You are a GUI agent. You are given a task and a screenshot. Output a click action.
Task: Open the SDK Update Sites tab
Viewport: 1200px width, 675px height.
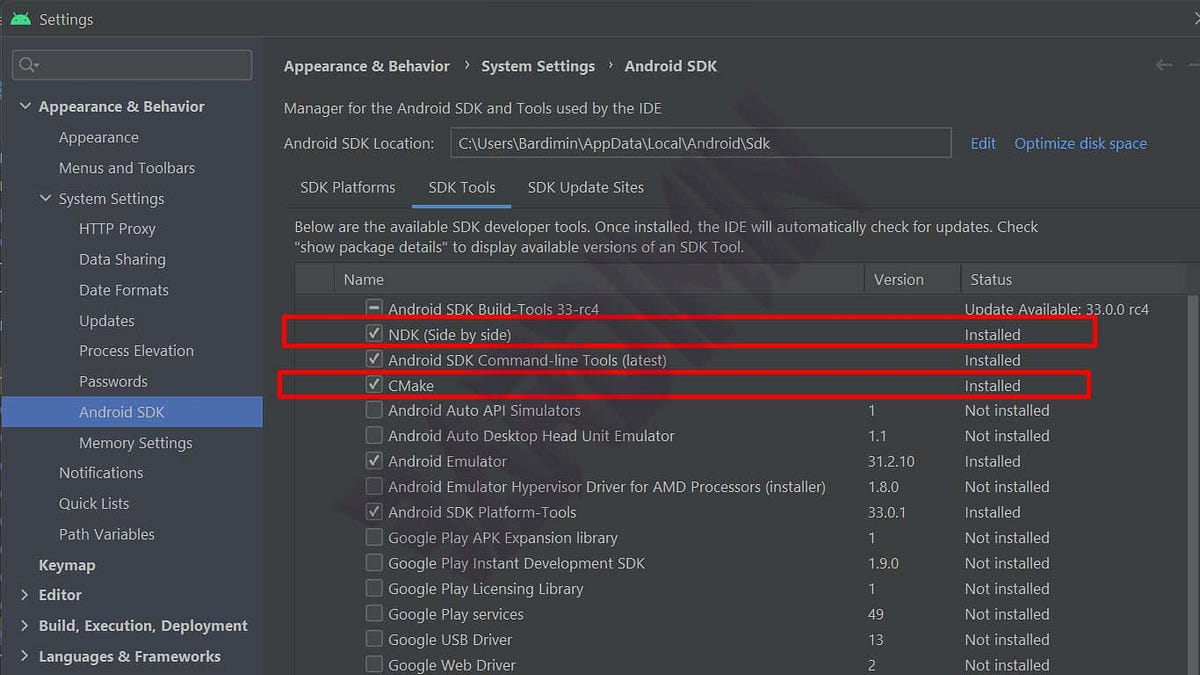coord(585,187)
